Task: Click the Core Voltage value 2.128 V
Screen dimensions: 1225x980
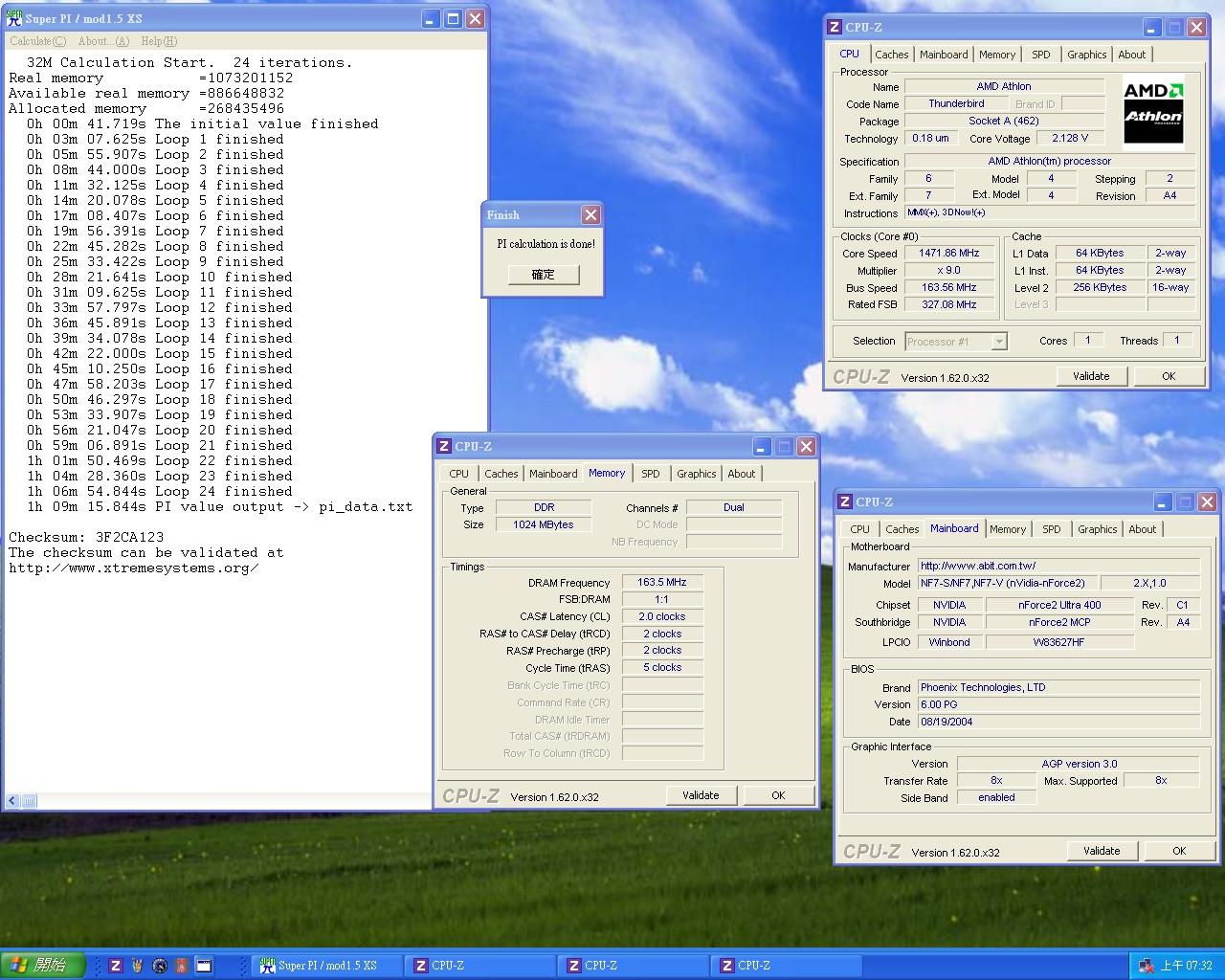Action: [1069, 139]
